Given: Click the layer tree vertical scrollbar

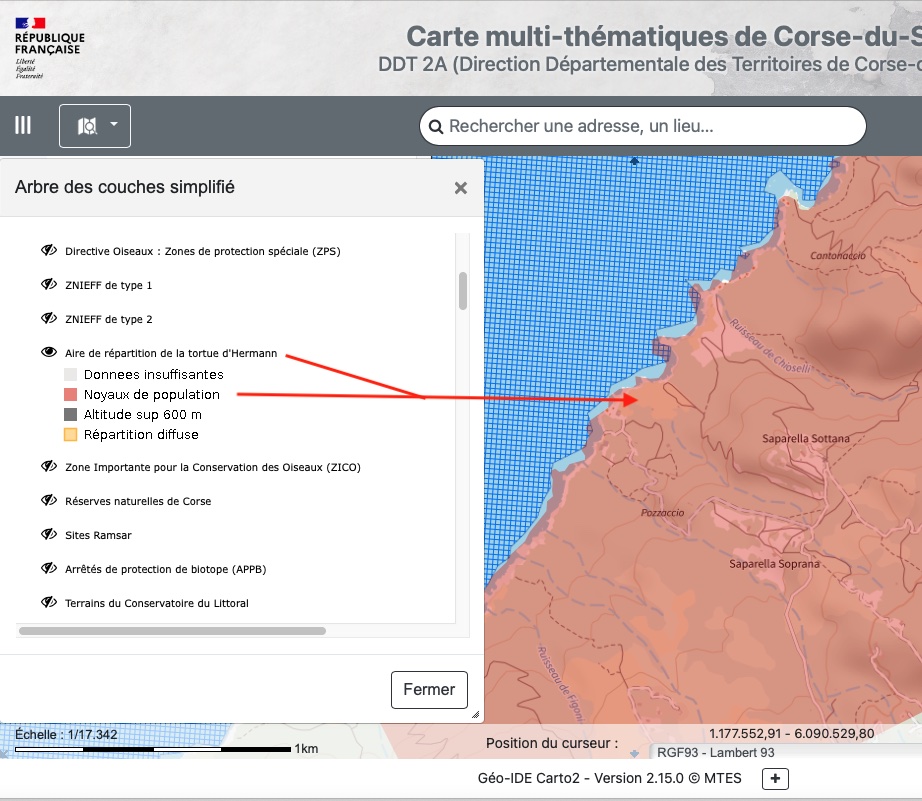Looking at the screenshot, I should 462,291.
